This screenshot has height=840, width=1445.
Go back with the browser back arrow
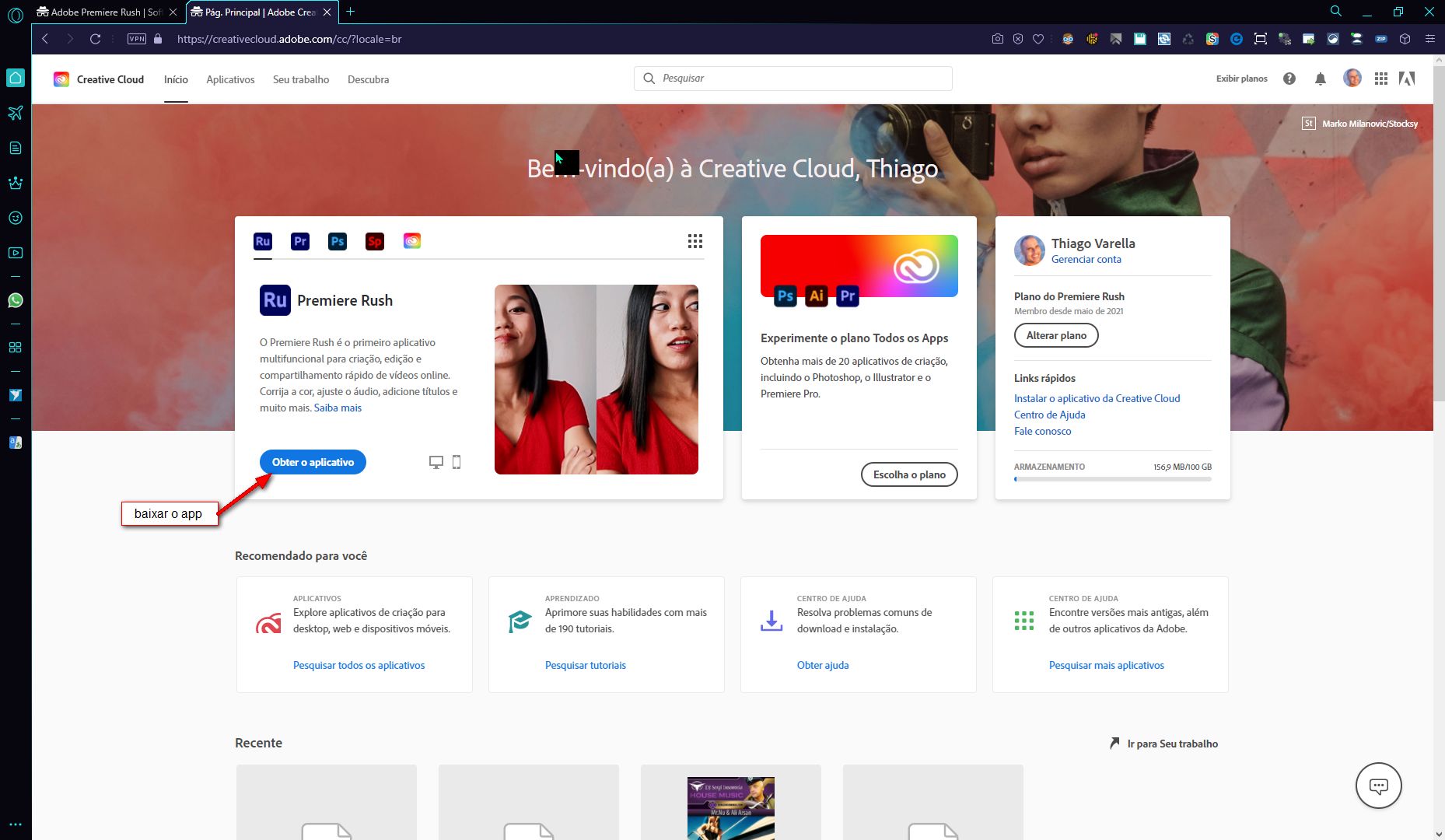click(x=45, y=39)
